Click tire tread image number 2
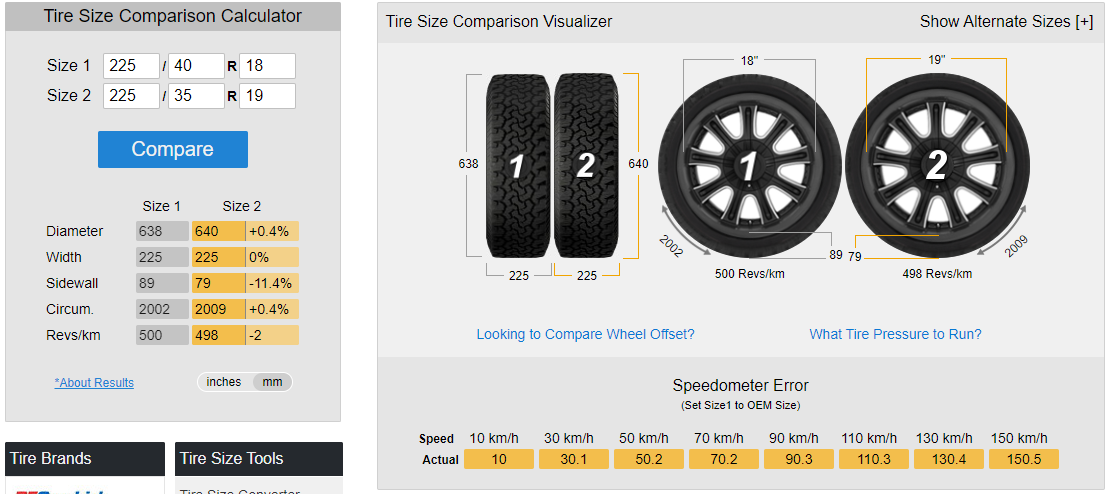The image size is (1110, 494). (585, 166)
